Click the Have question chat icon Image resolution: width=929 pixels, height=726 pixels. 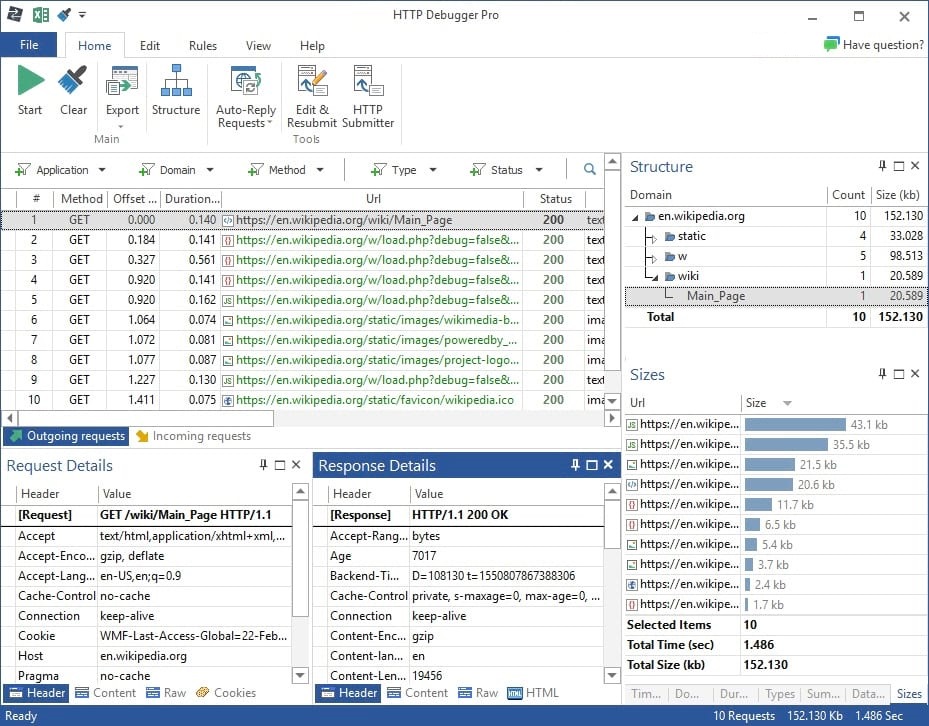831,44
